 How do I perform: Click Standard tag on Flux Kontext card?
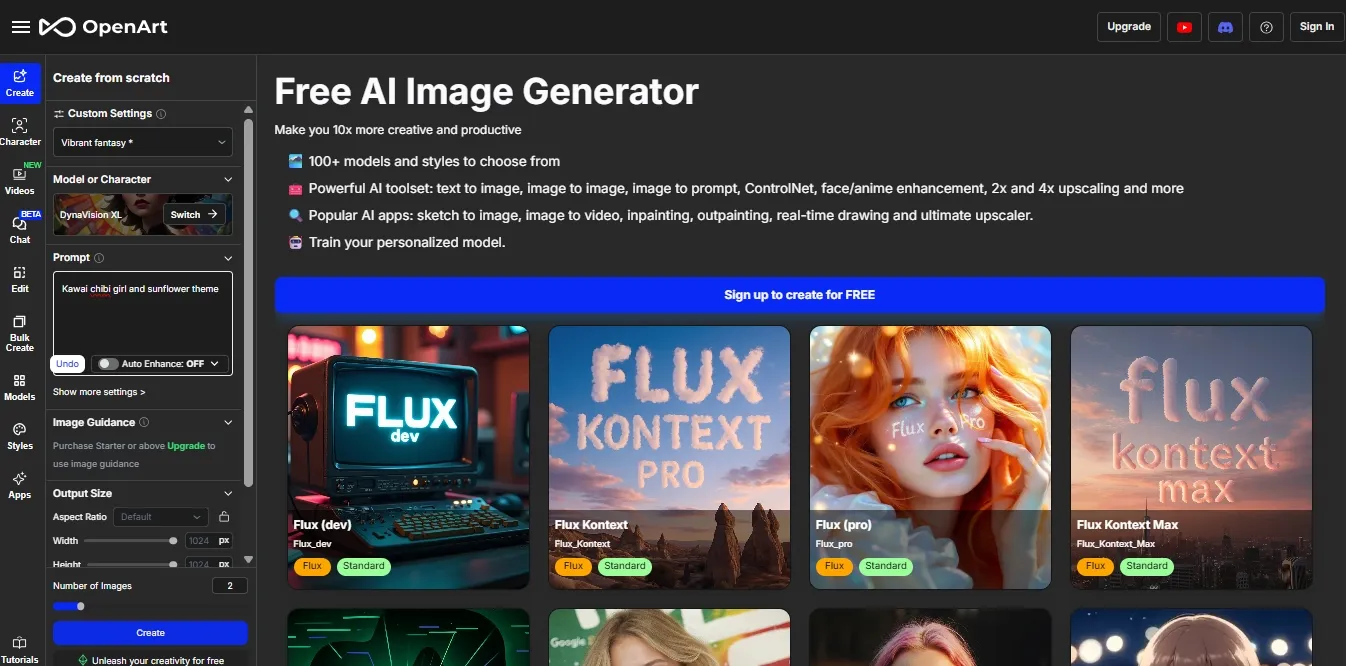625,566
